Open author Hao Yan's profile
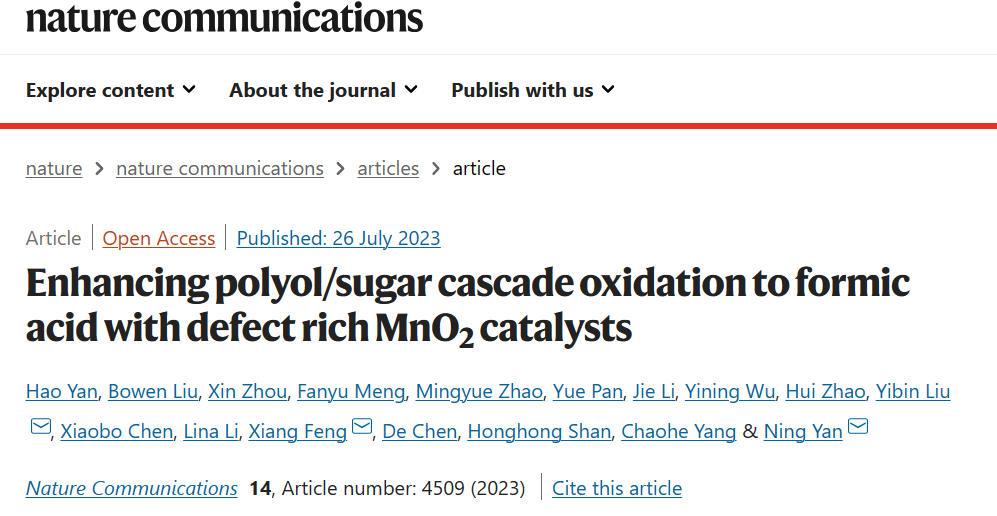Viewport: 997px width, 516px height. point(62,391)
